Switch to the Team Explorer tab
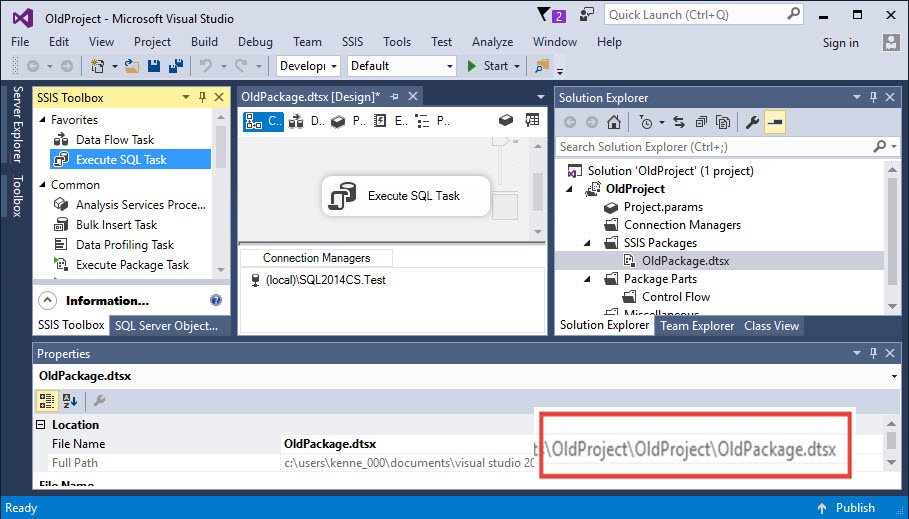Viewport: 909px width, 519px height. [x=697, y=326]
